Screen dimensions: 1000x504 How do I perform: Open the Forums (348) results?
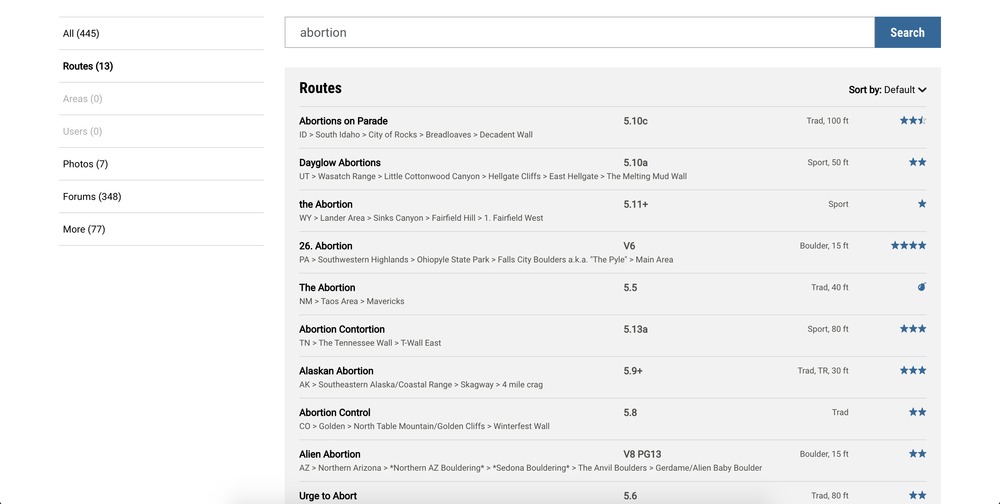point(161,196)
